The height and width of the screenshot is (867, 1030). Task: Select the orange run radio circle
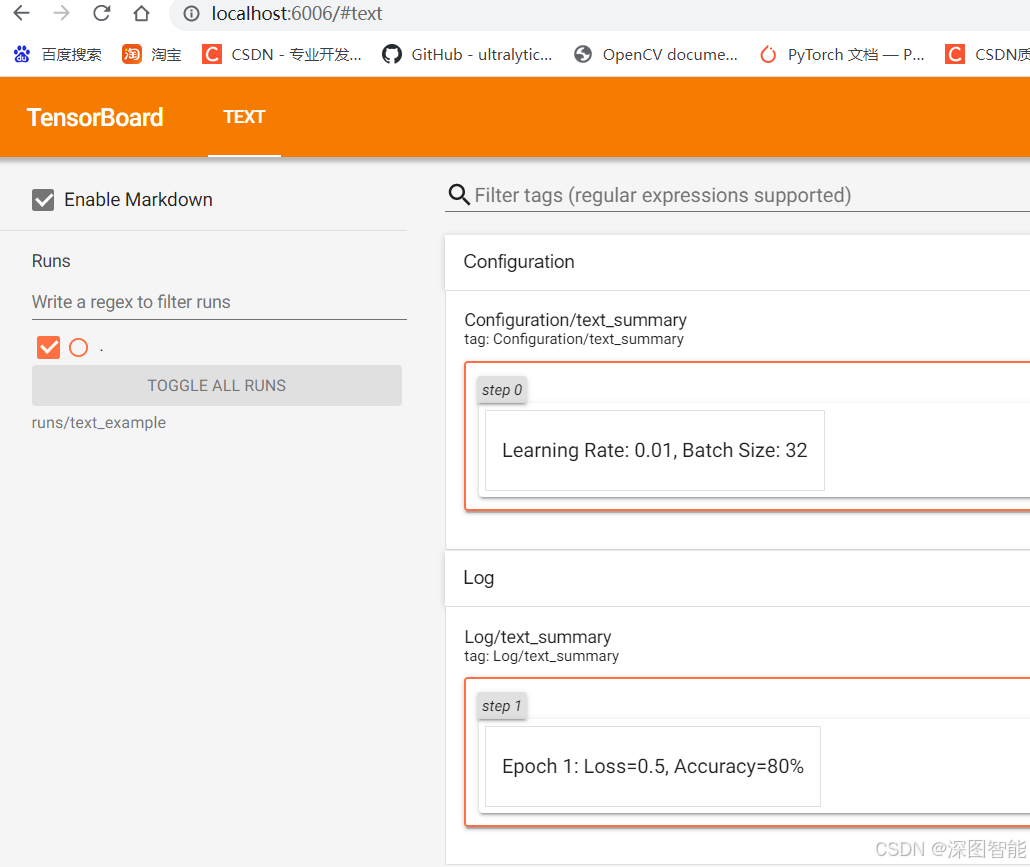tap(79, 347)
